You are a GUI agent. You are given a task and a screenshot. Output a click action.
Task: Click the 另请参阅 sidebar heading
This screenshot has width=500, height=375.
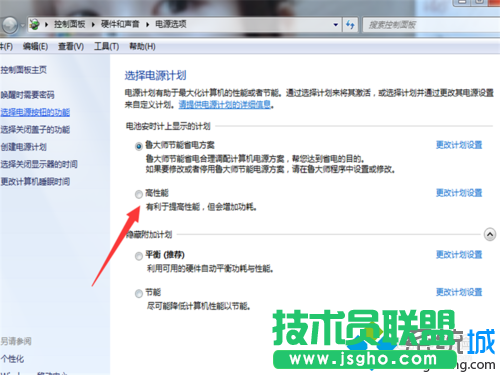(16, 341)
